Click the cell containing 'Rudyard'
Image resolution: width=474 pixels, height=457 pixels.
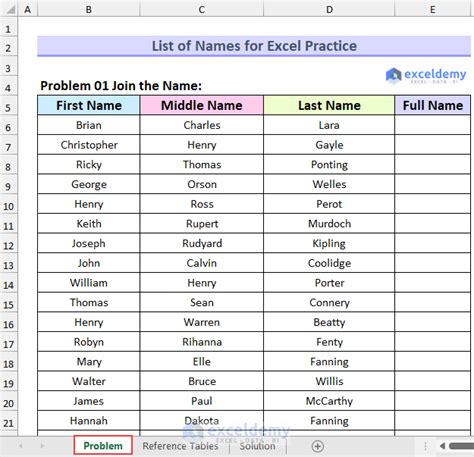(202, 243)
